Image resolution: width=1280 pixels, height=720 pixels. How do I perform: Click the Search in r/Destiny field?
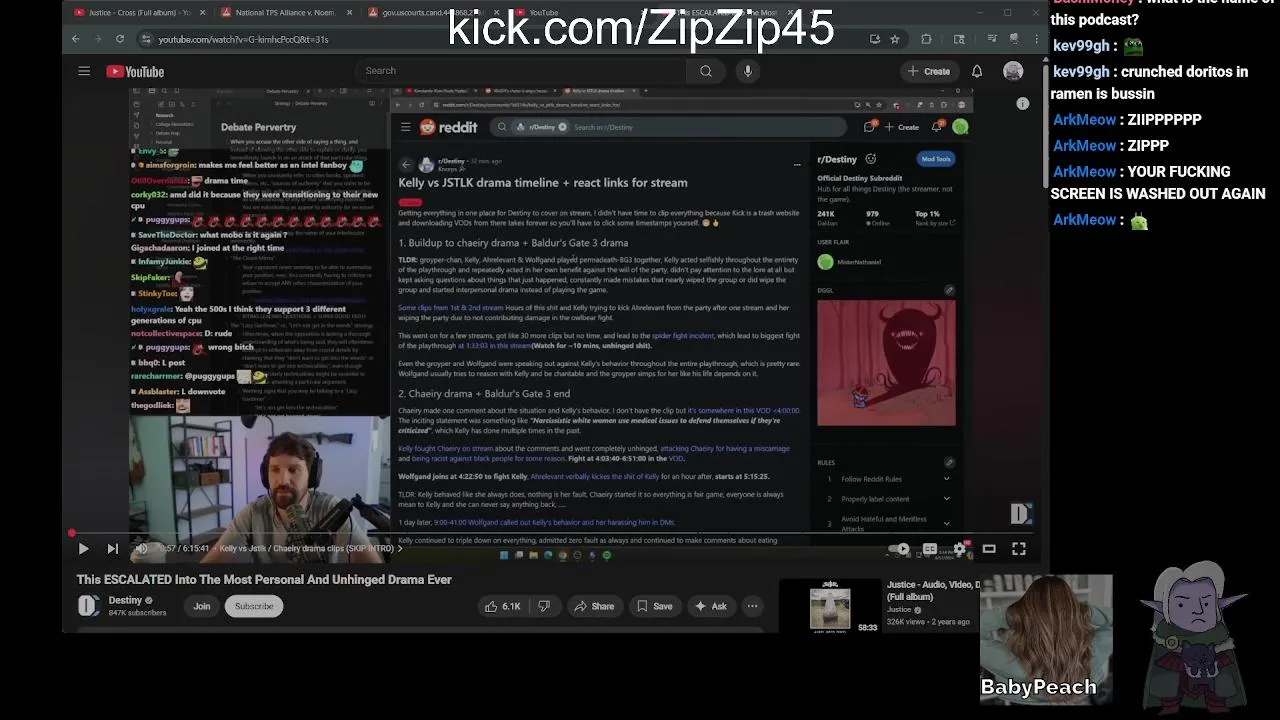(x=710, y=127)
